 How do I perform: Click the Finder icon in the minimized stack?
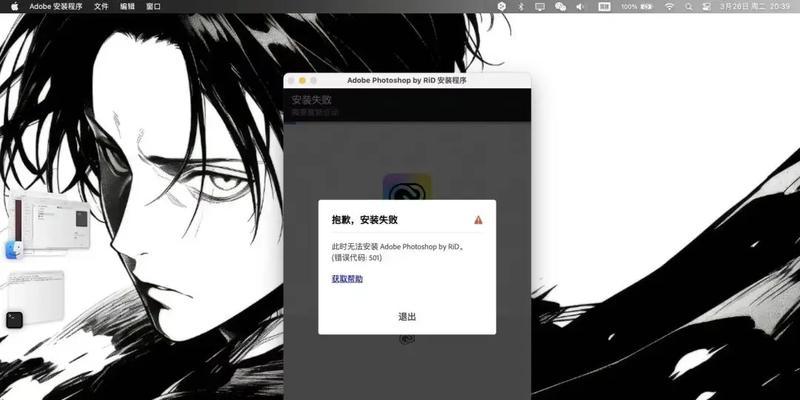pyautogui.click(x=14, y=250)
